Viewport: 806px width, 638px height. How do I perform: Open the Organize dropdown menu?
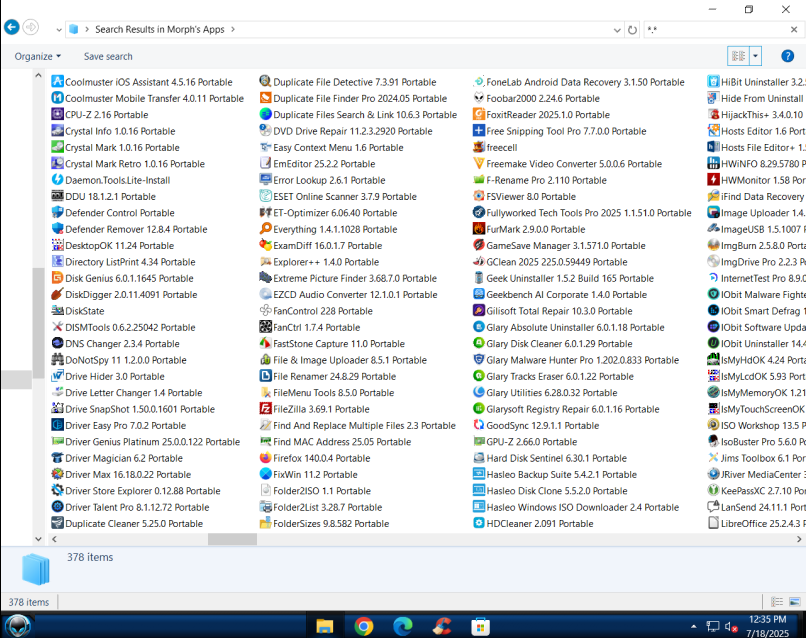pos(38,56)
